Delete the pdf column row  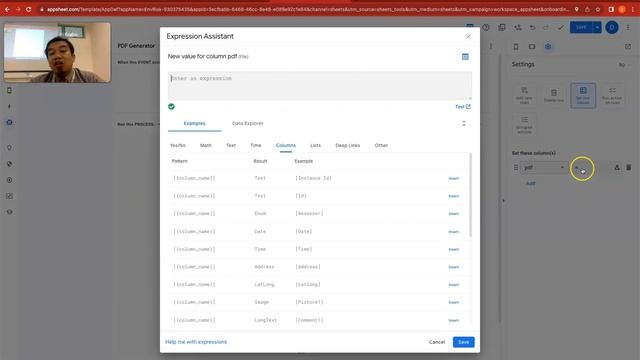tap(629, 167)
